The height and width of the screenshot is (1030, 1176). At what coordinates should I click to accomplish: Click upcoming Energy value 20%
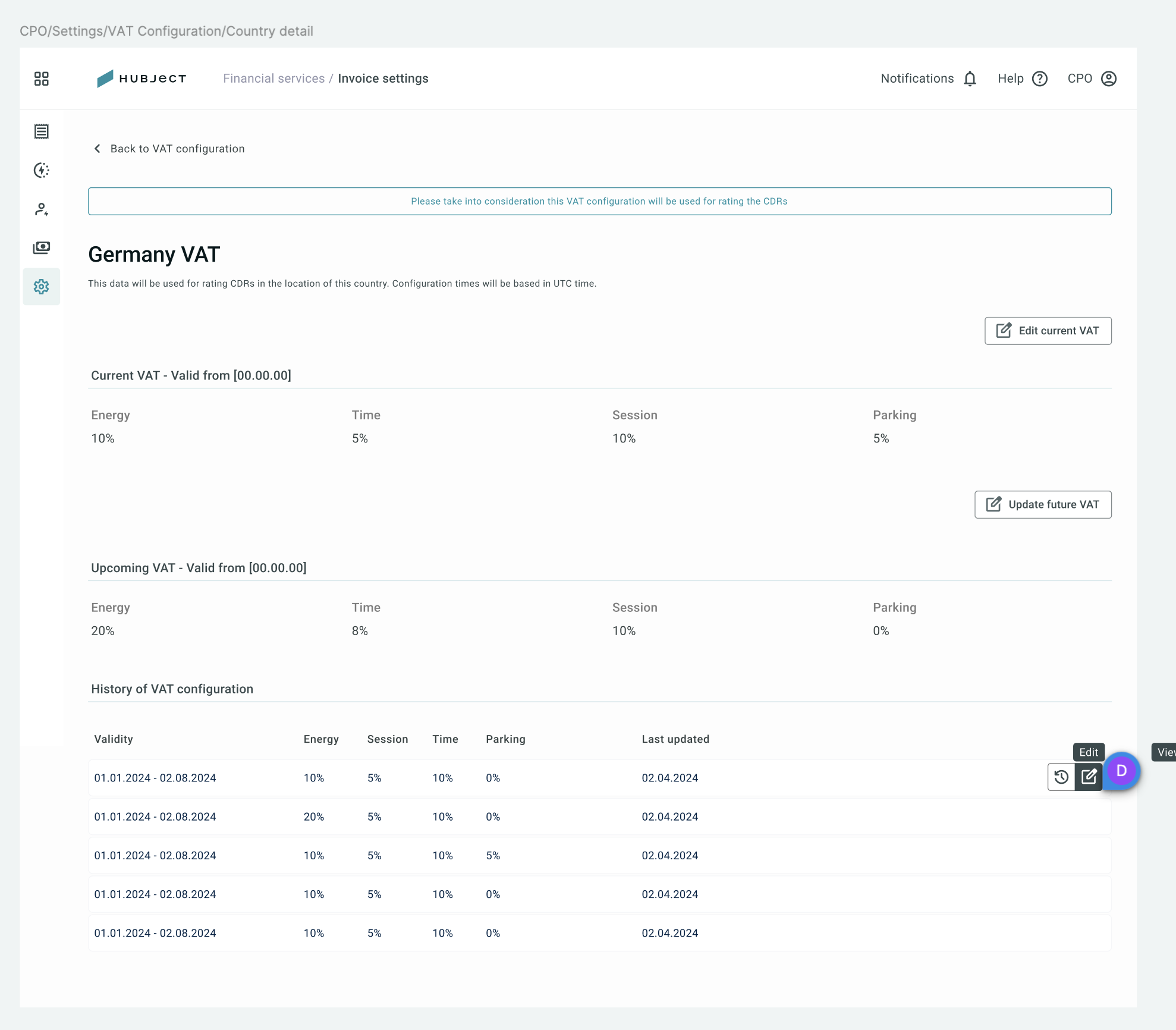103,631
